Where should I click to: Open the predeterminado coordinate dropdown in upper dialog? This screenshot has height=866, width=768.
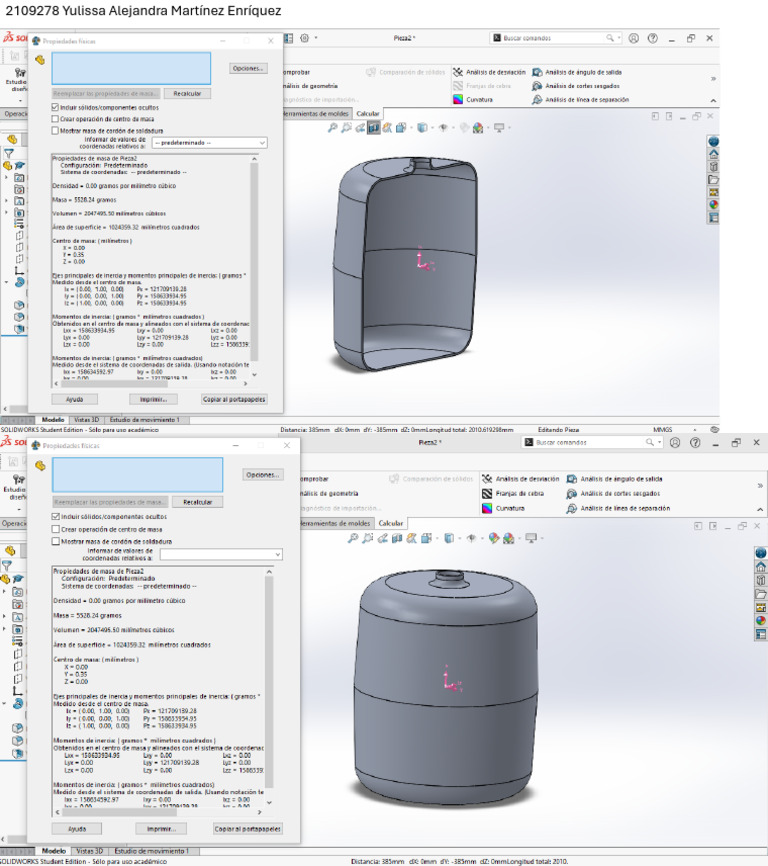tap(209, 143)
